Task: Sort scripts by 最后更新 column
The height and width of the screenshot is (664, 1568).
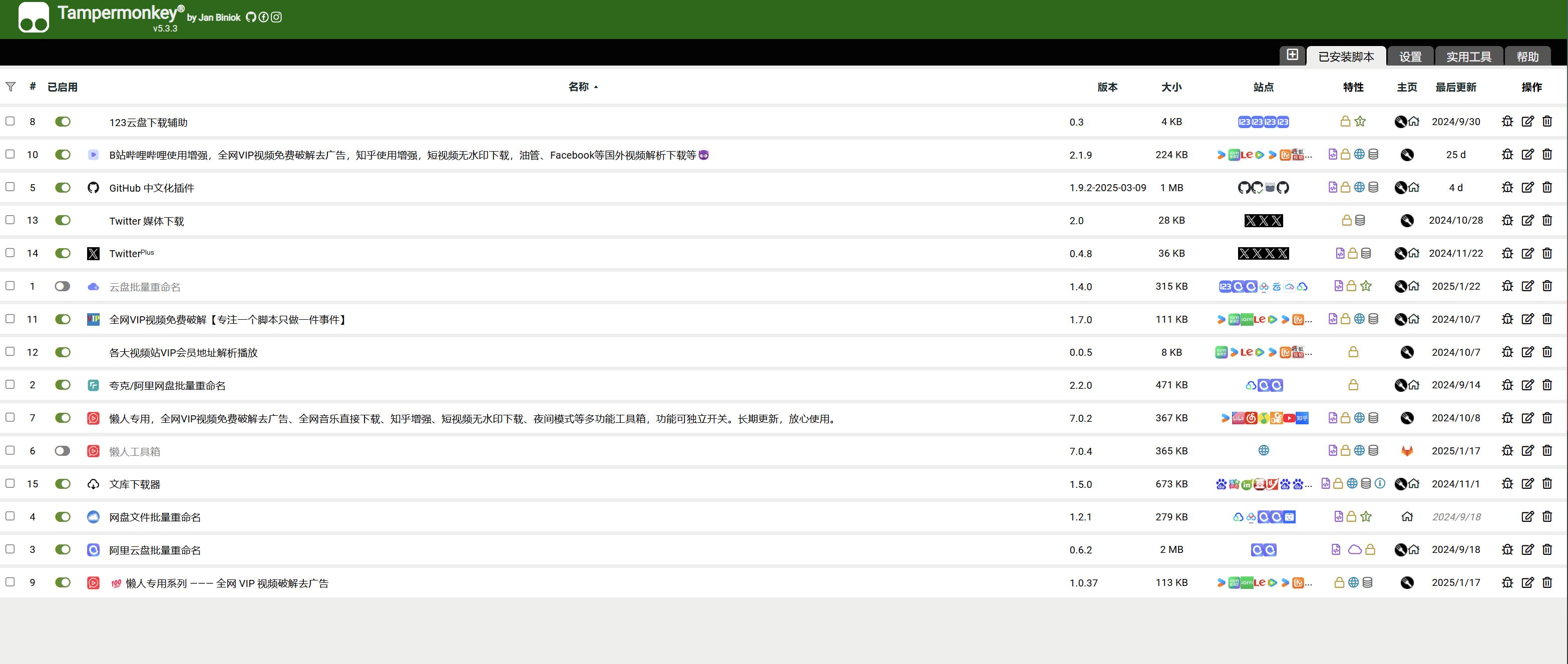Action: click(1455, 87)
